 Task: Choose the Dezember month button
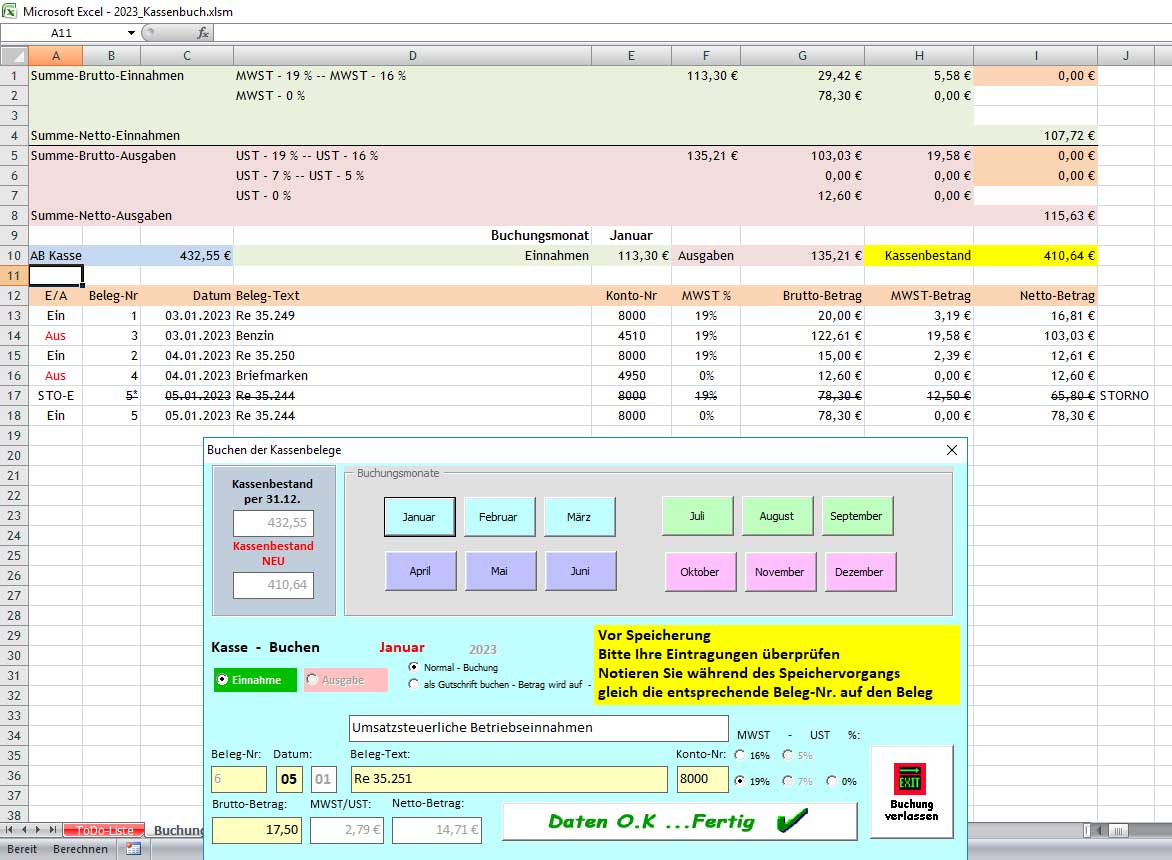pos(860,572)
